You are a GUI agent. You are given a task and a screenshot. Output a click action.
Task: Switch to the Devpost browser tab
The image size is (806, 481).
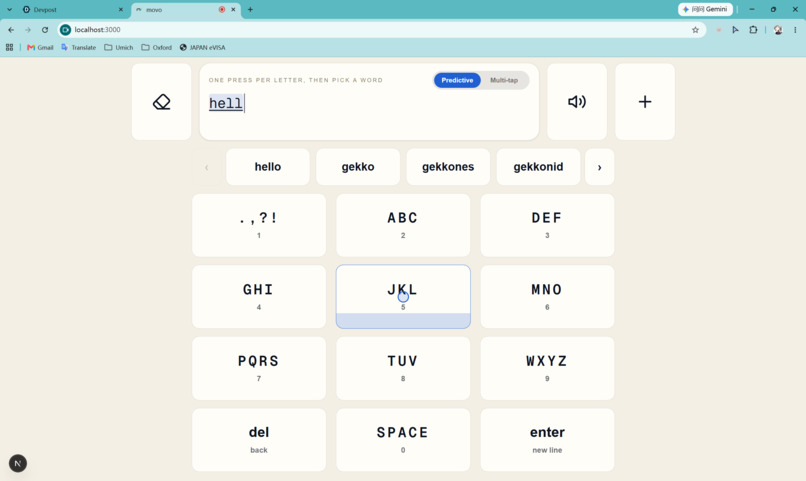coord(72,10)
